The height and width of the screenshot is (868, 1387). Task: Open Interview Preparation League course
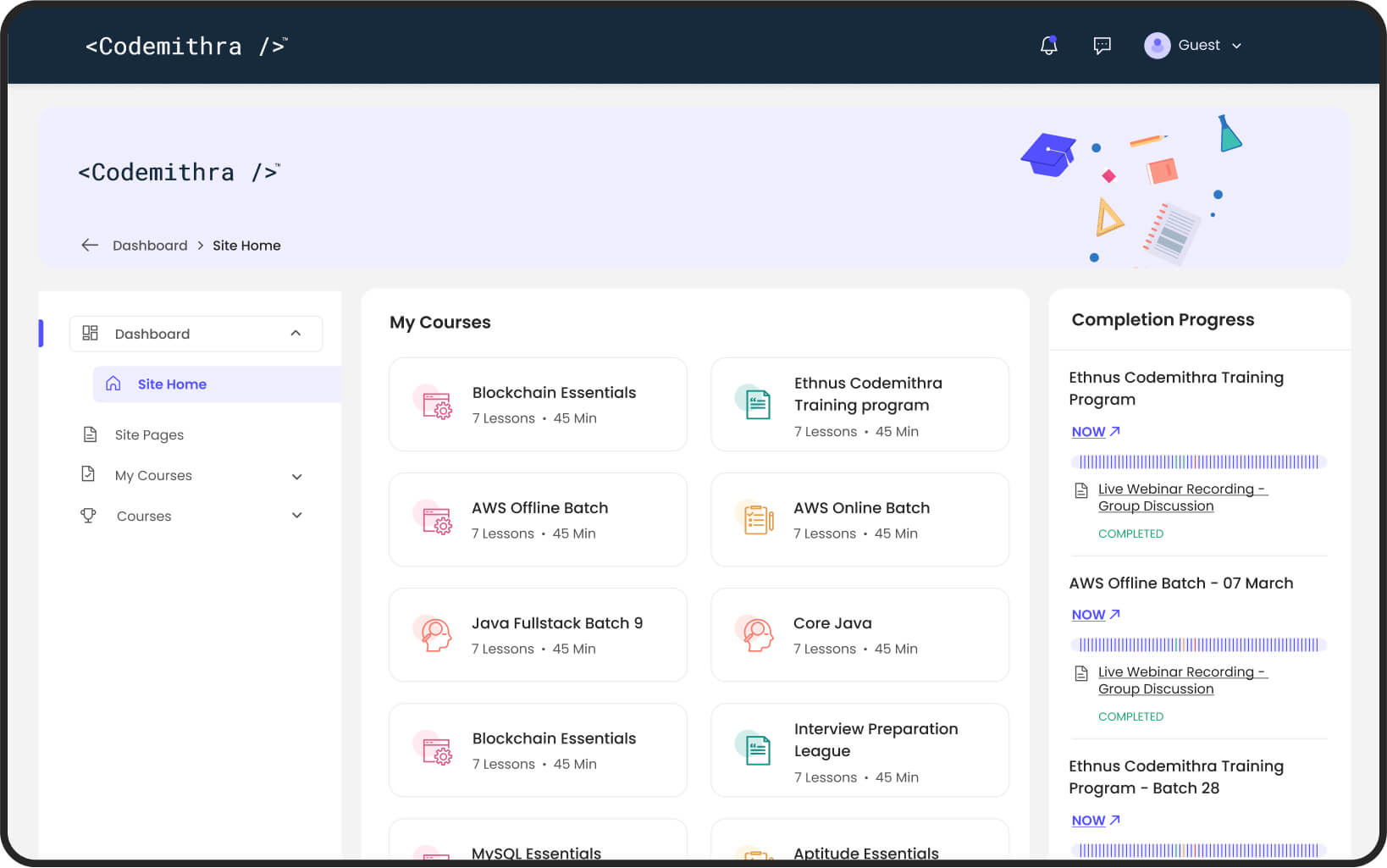pos(859,749)
